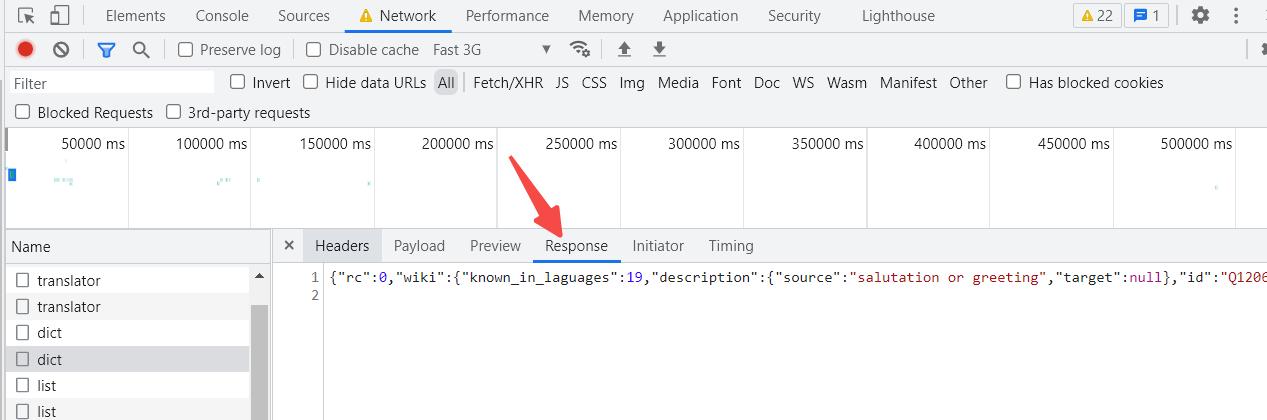Check the Disable cache option
The image size is (1267, 420).
314,49
